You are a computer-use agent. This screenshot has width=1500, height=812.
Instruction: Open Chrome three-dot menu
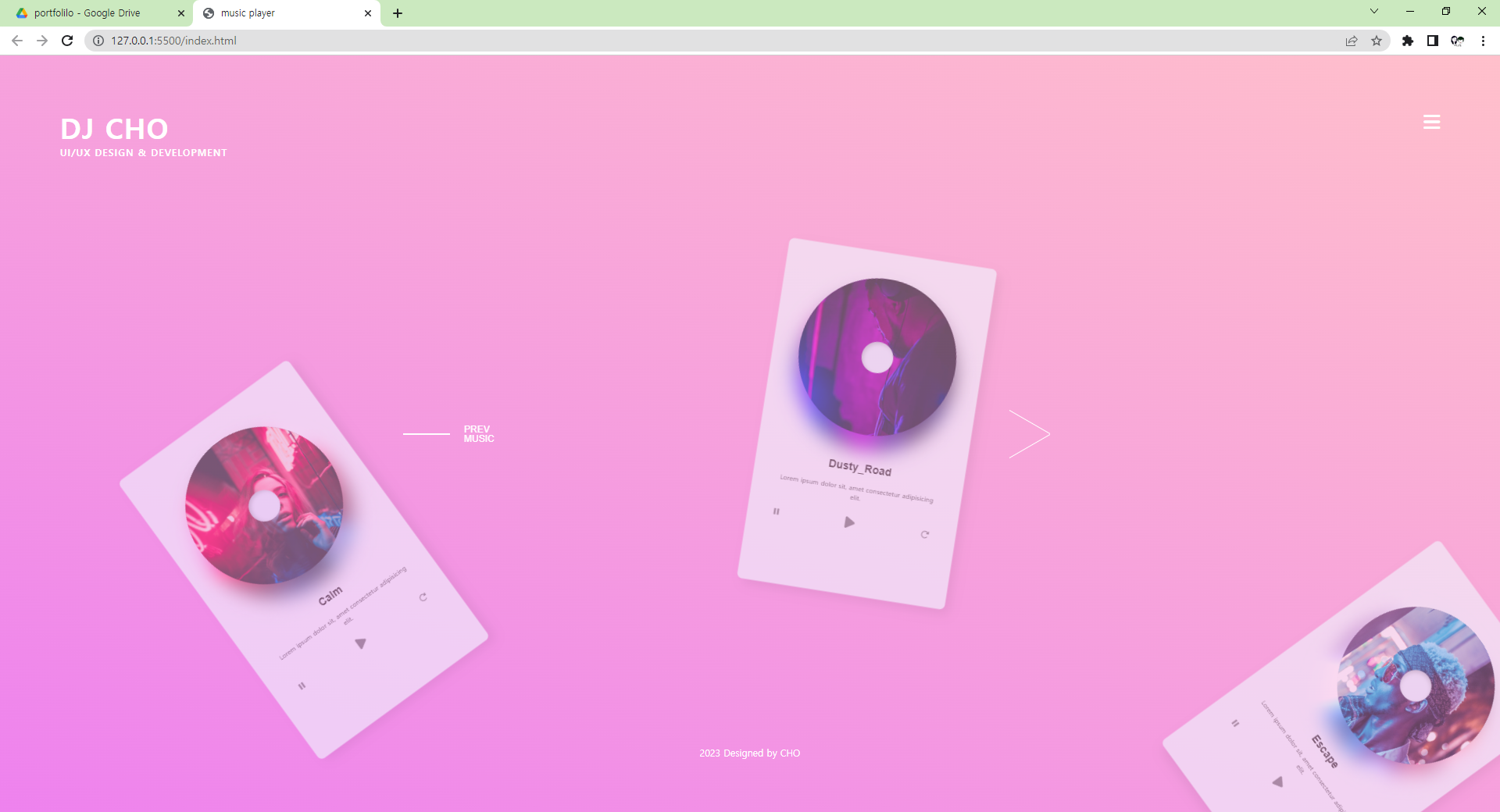tap(1483, 41)
